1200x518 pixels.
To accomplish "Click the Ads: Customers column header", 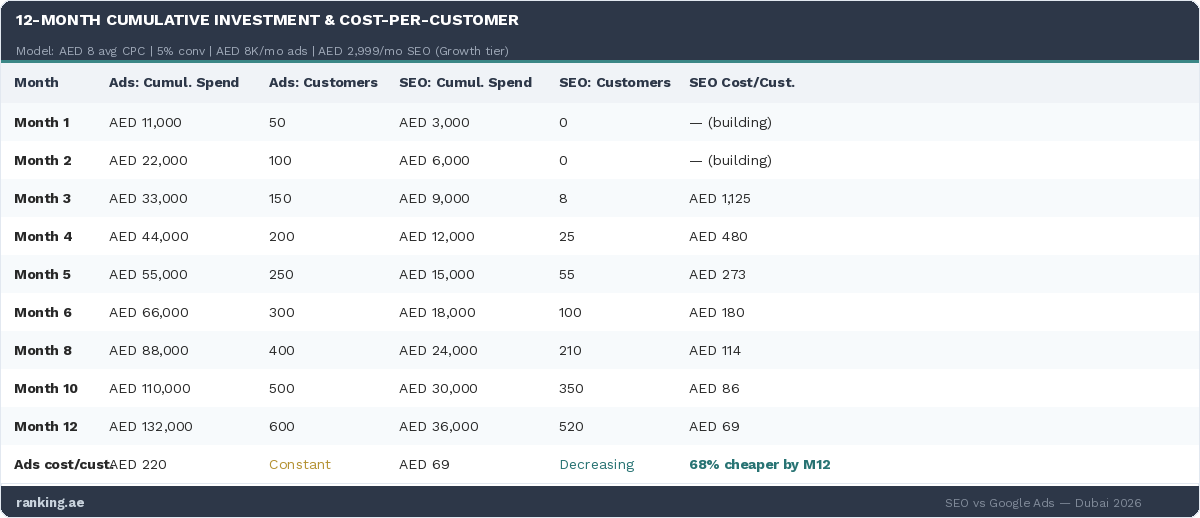I will [x=323, y=83].
